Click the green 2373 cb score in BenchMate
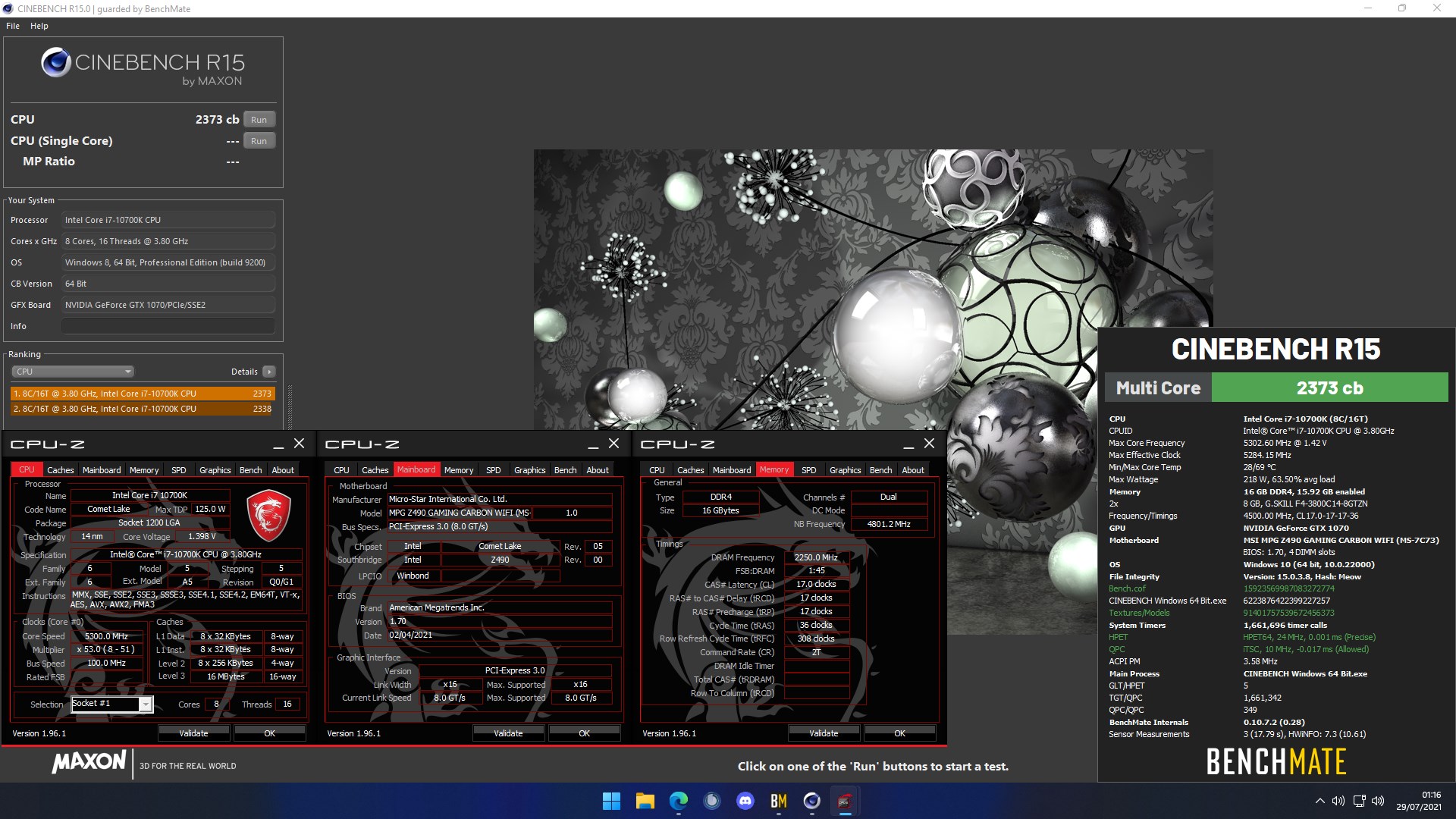This screenshot has width=1456, height=819. [x=1329, y=388]
